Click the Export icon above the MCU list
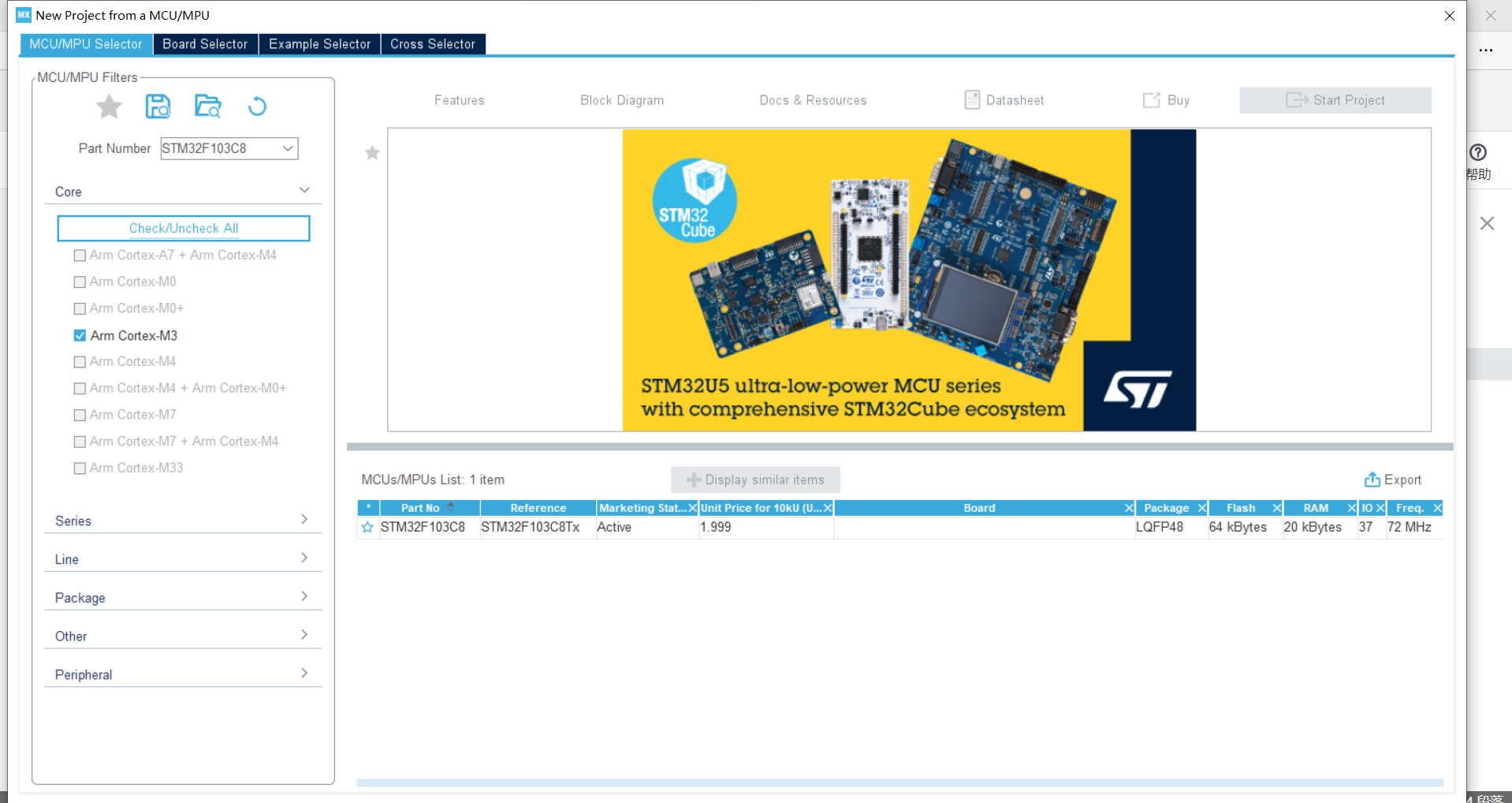The height and width of the screenshot is (803, 1512). coord(1372,480)
